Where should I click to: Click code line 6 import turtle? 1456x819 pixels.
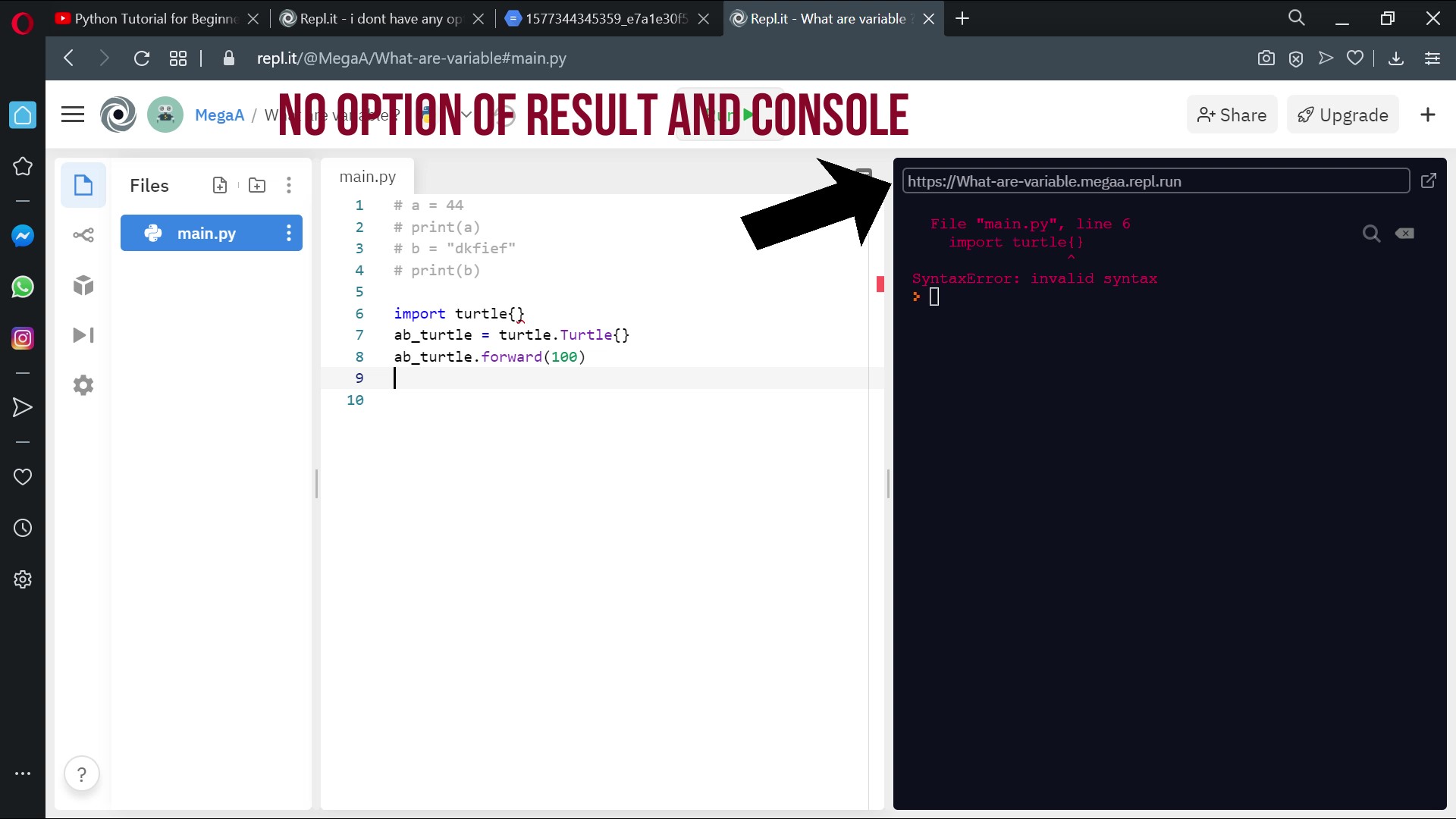click(460, 313)
